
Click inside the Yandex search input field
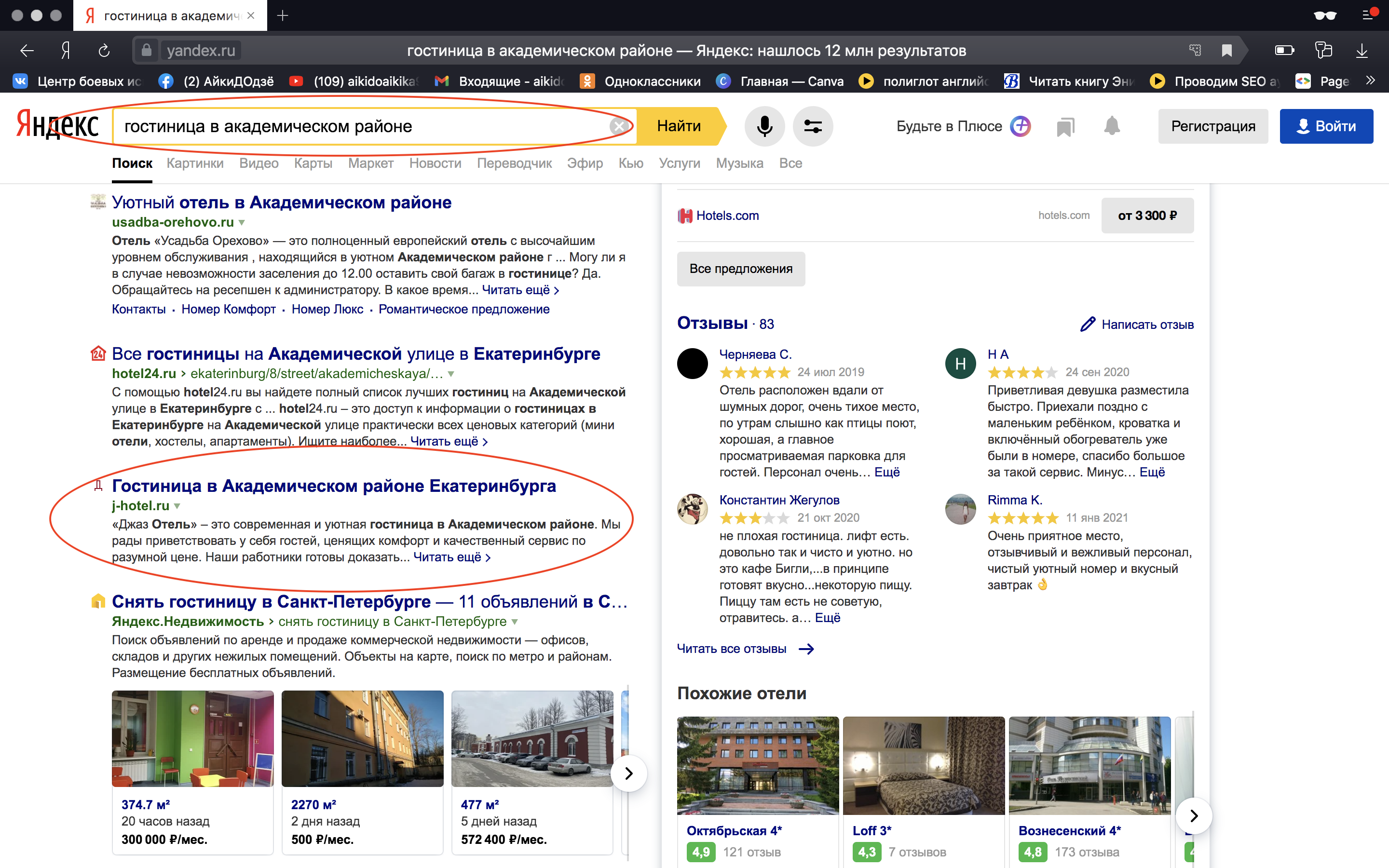point(362,126)
